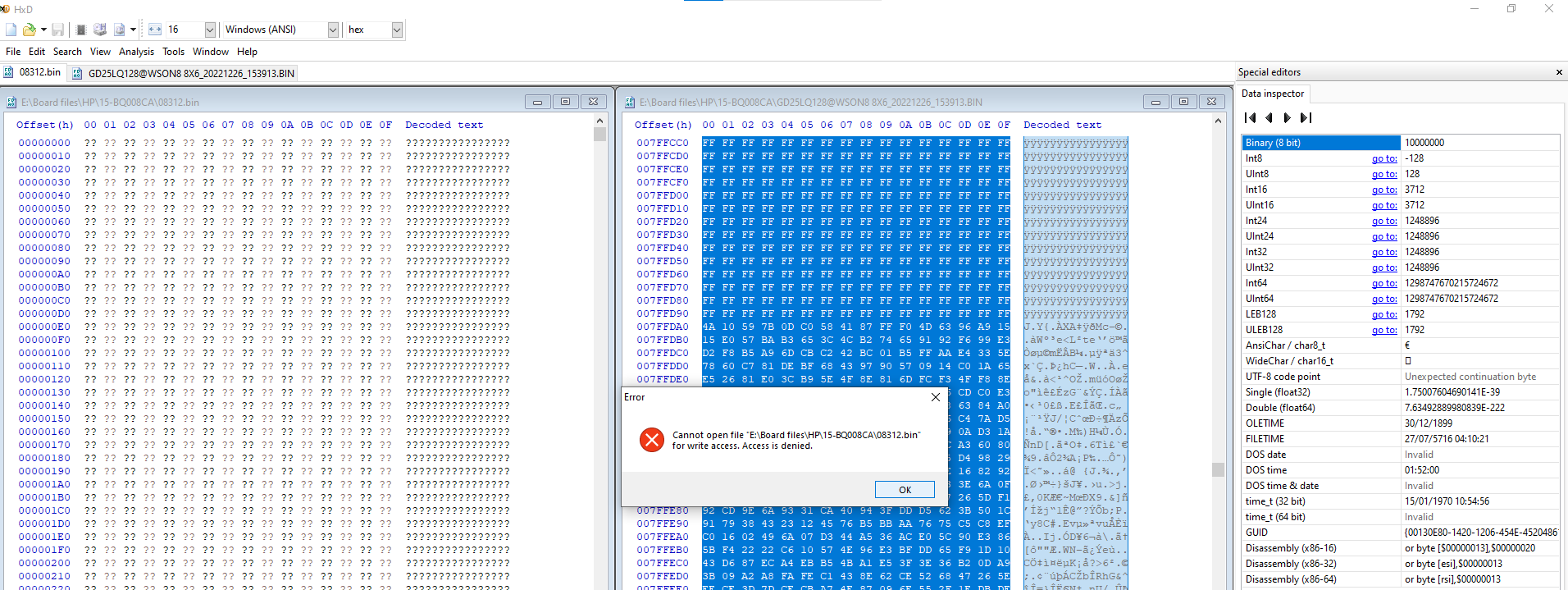Open the hex offset base dropdown
The width and height of the screenshot is (1568, 590).
(397, 30)
